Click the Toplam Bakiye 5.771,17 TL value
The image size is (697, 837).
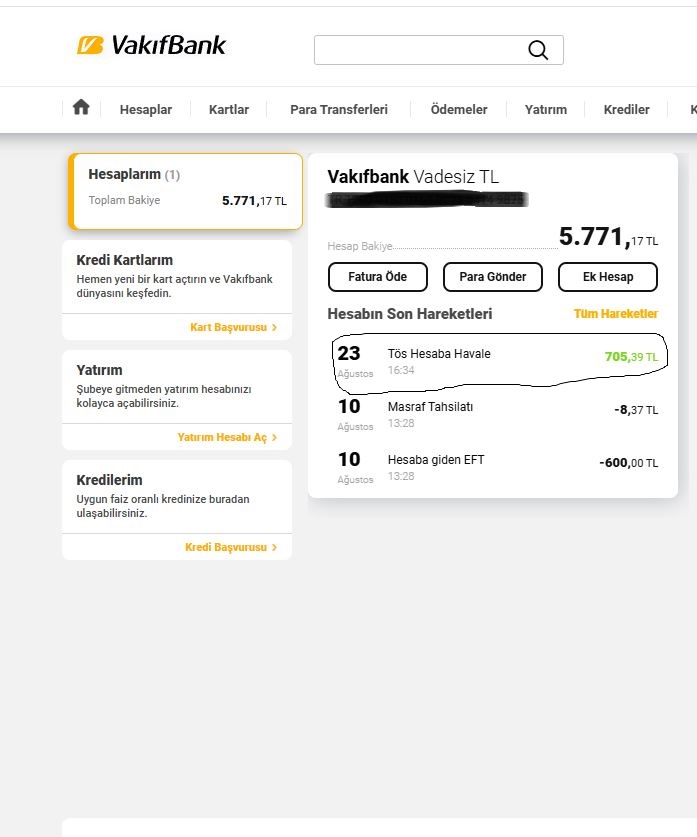[x=255, y=201]
